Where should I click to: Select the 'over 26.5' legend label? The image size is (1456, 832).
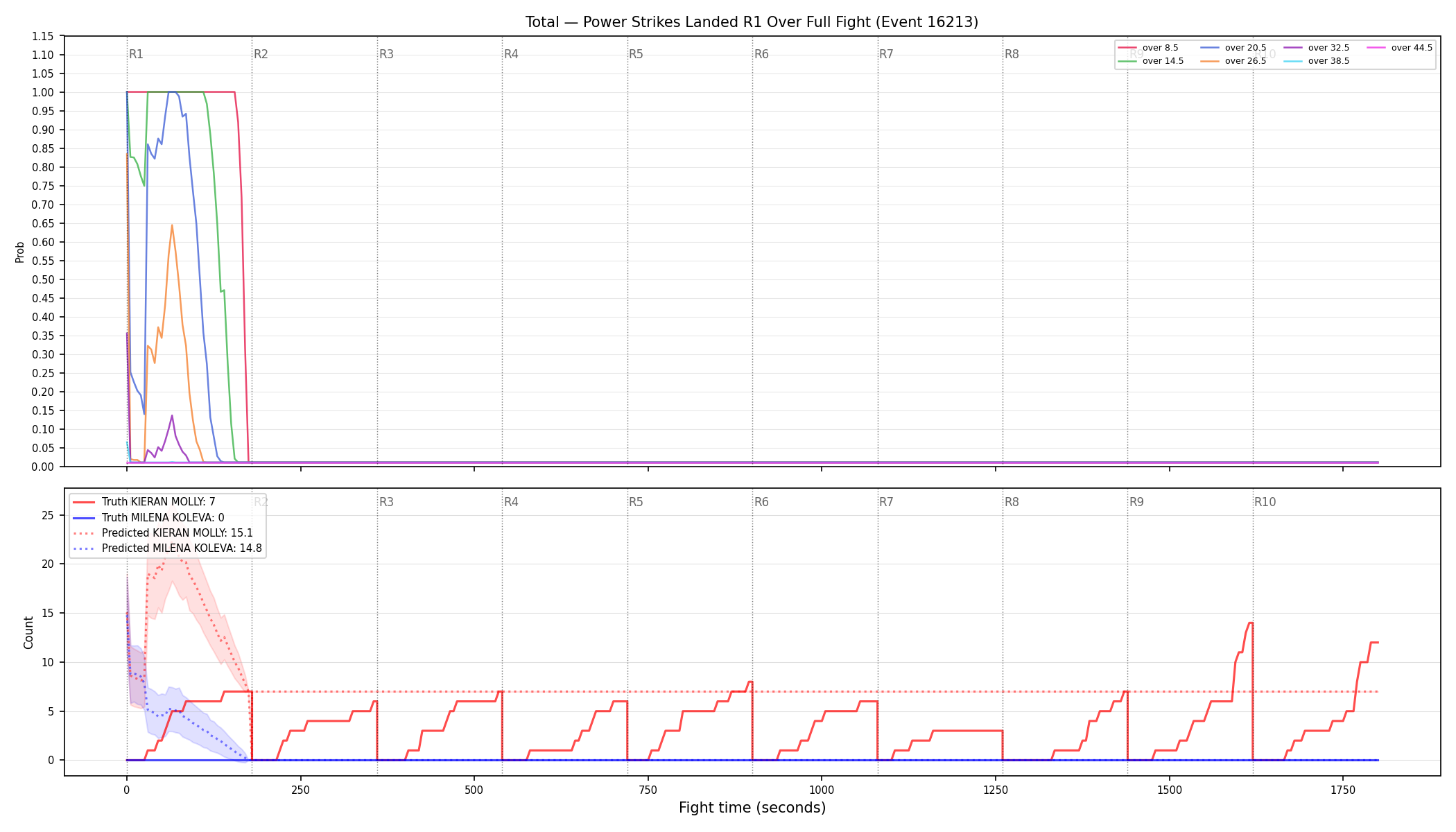tap(1245, 61)
